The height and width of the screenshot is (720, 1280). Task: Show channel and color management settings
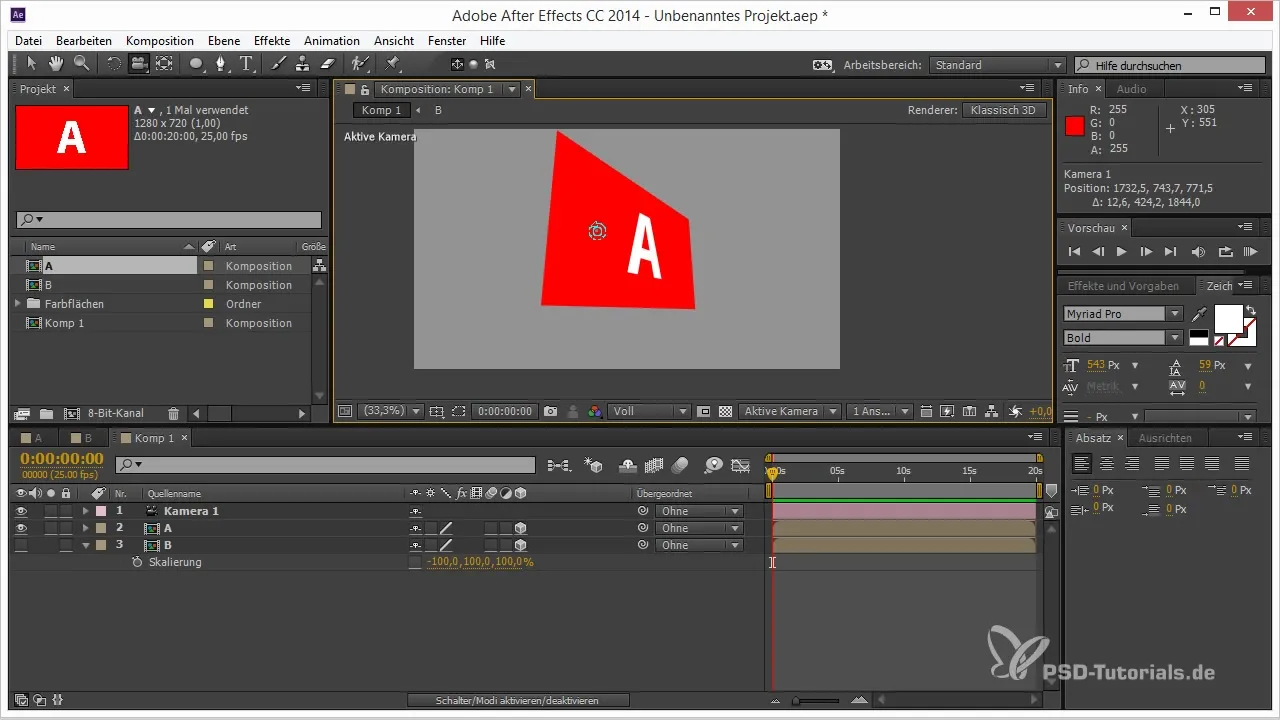pos(595,411)
